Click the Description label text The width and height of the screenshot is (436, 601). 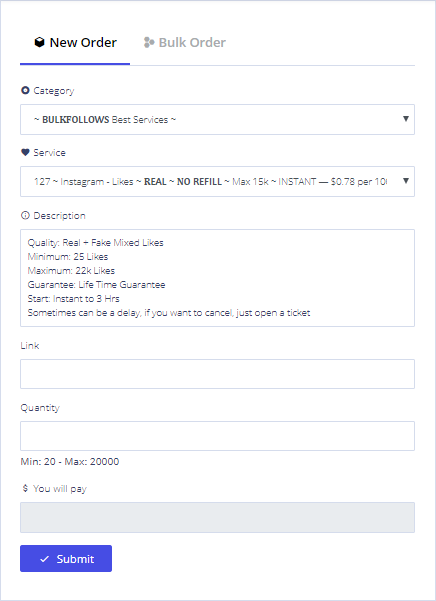59,216
